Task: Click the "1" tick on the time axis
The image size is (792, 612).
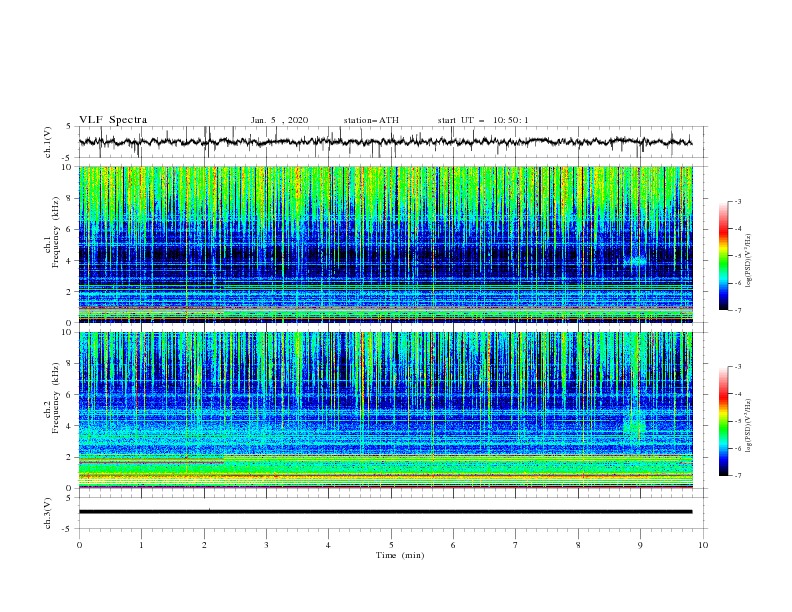Action: 141,545
